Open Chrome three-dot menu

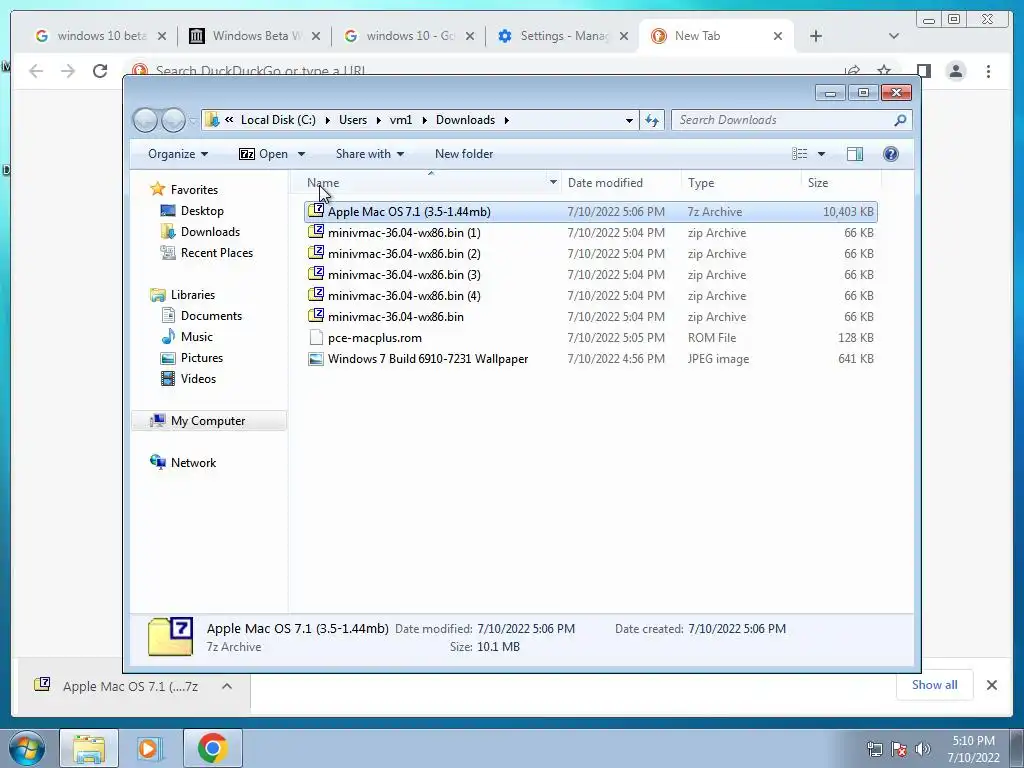coord(988,71)
